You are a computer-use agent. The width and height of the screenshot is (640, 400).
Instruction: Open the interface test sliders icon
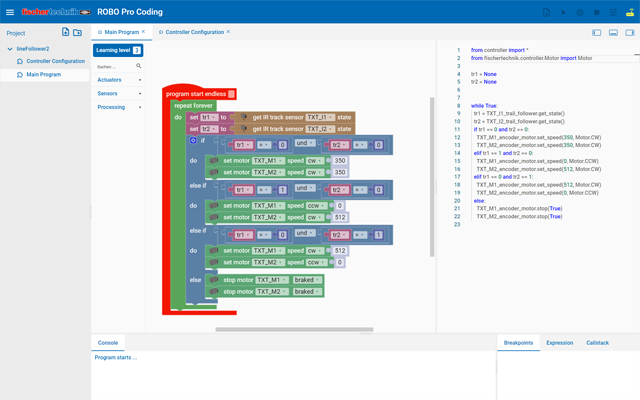click(x=613, y=12)
